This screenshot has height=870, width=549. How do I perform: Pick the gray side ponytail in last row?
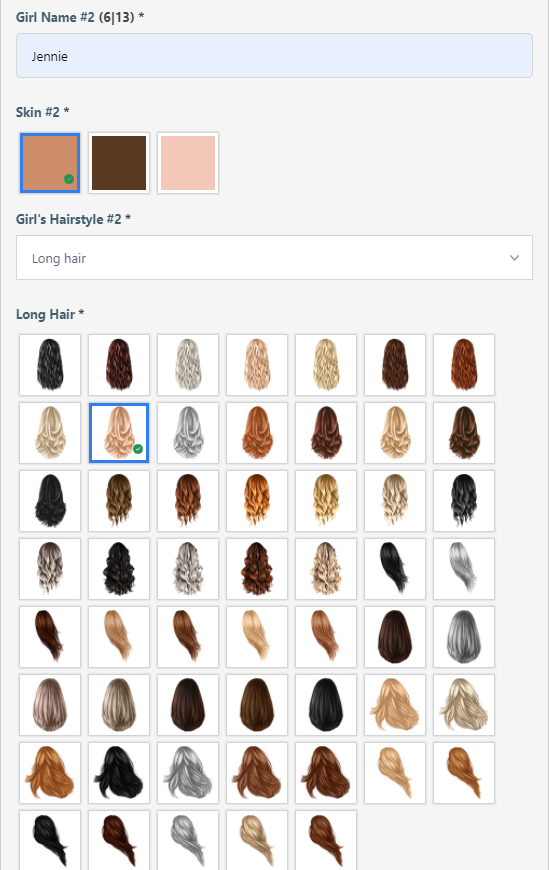(188, 840)
